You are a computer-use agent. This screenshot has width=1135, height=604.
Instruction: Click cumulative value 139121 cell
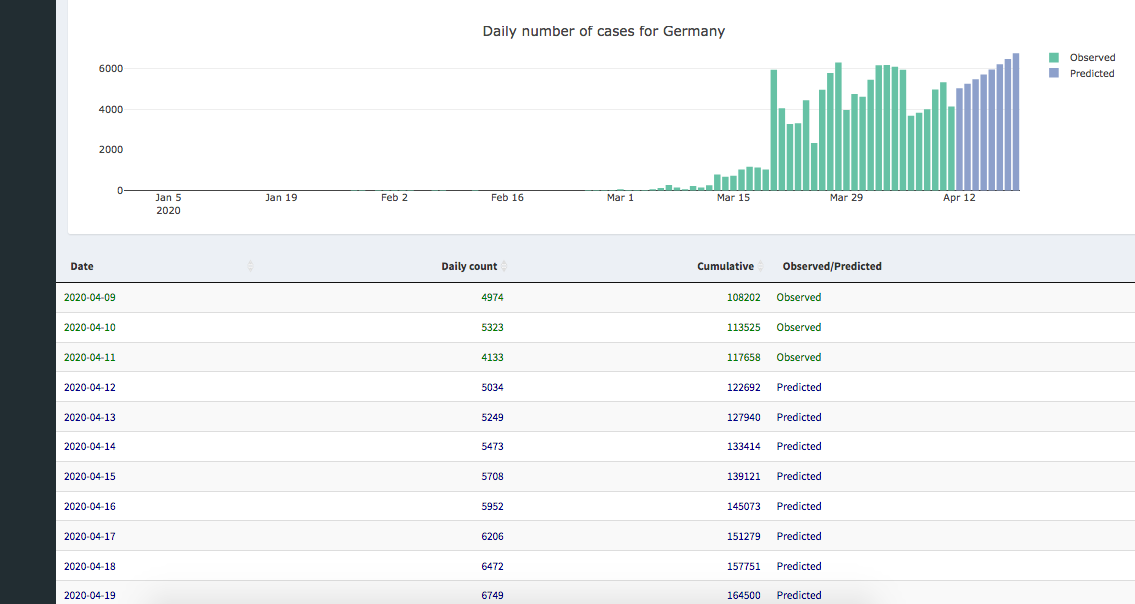point(743,477)
